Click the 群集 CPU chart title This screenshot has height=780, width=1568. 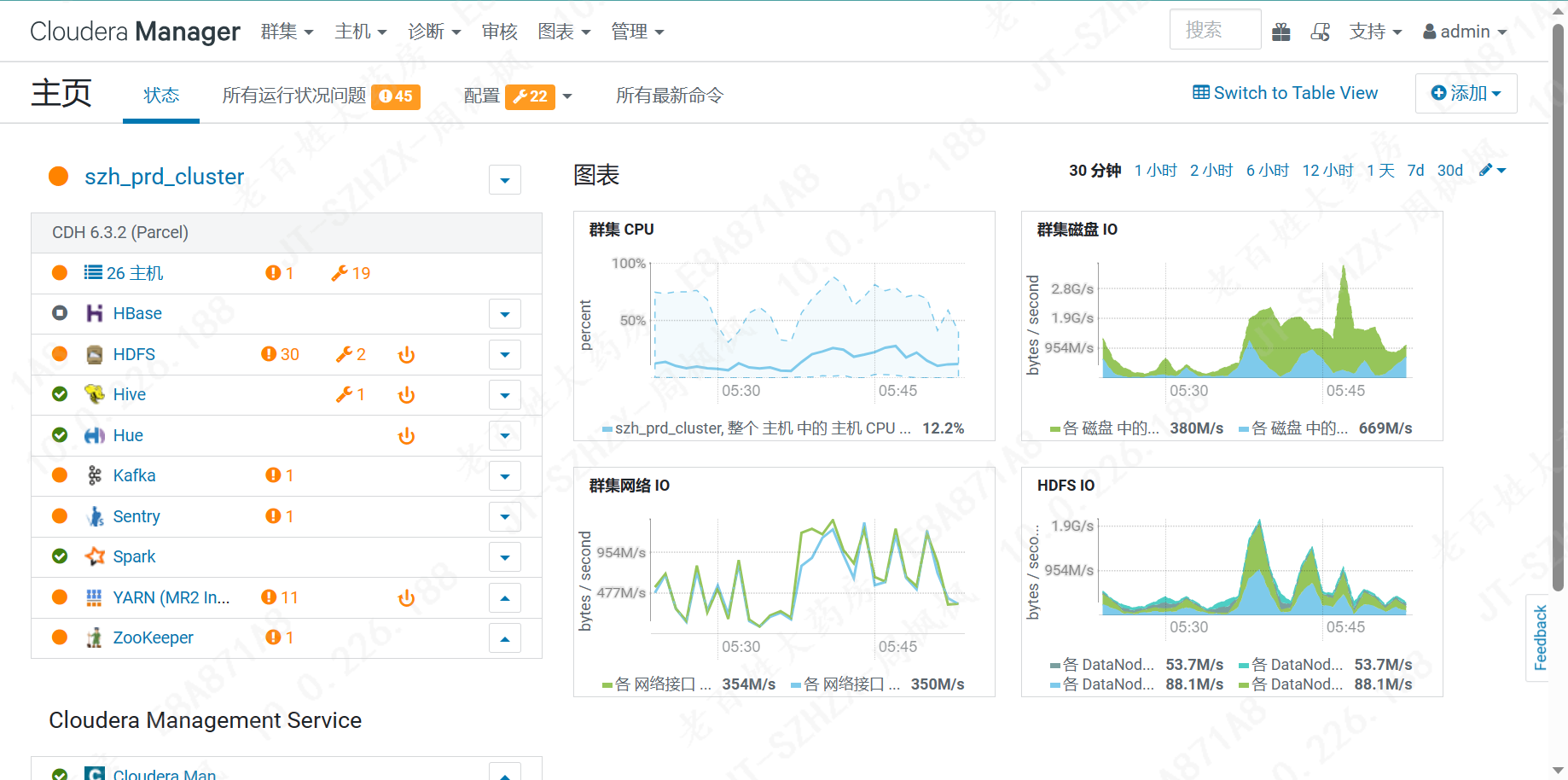(621, 230)
